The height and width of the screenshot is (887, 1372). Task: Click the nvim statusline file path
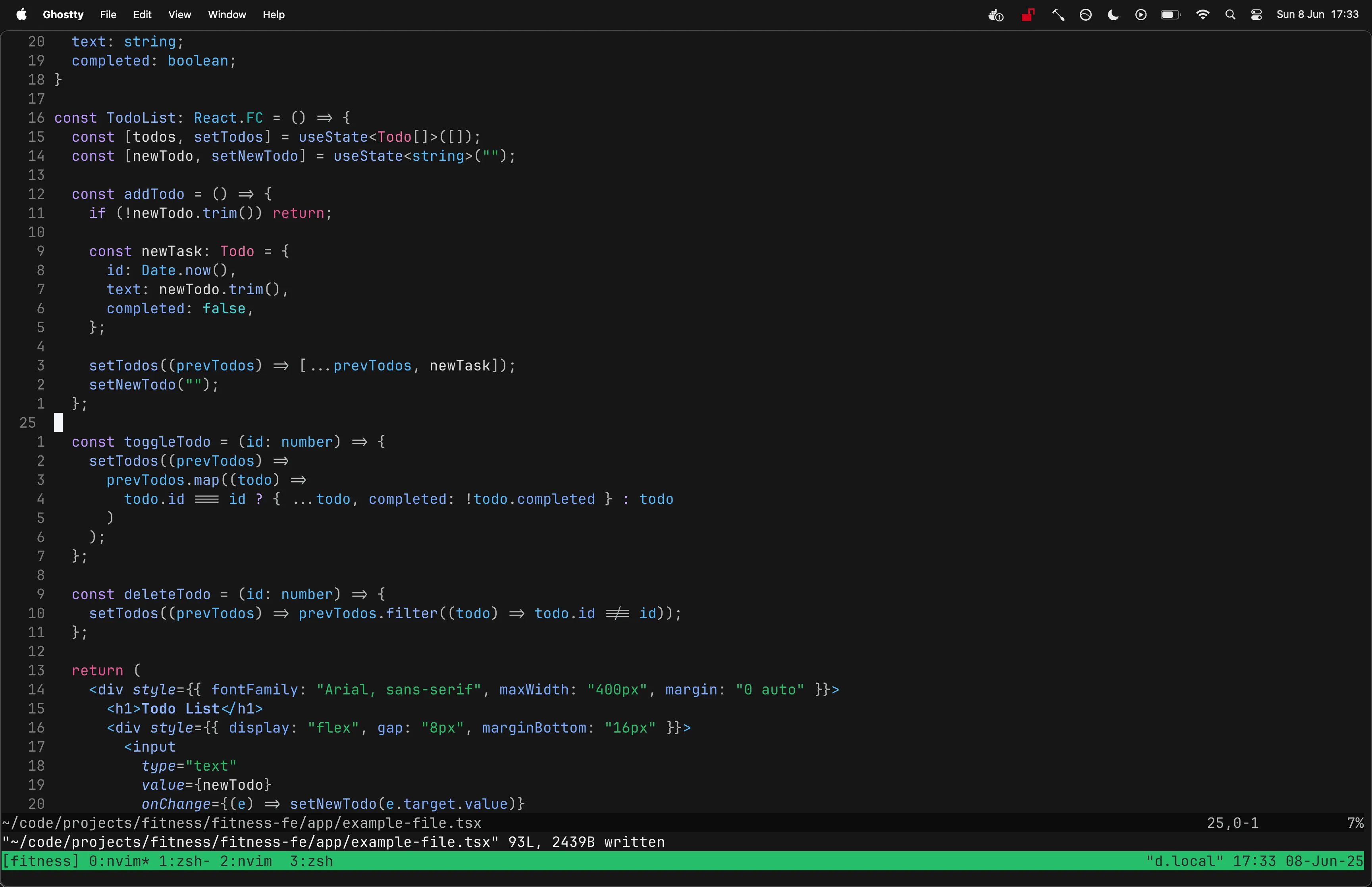pyautogui.click(x=242, y=823)
